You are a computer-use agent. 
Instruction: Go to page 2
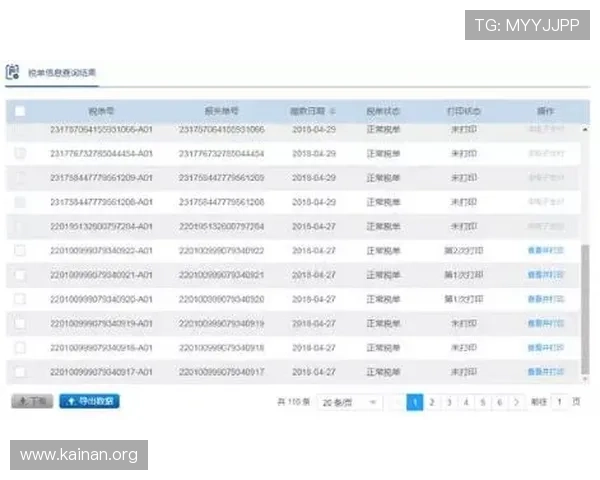(432, 402)
